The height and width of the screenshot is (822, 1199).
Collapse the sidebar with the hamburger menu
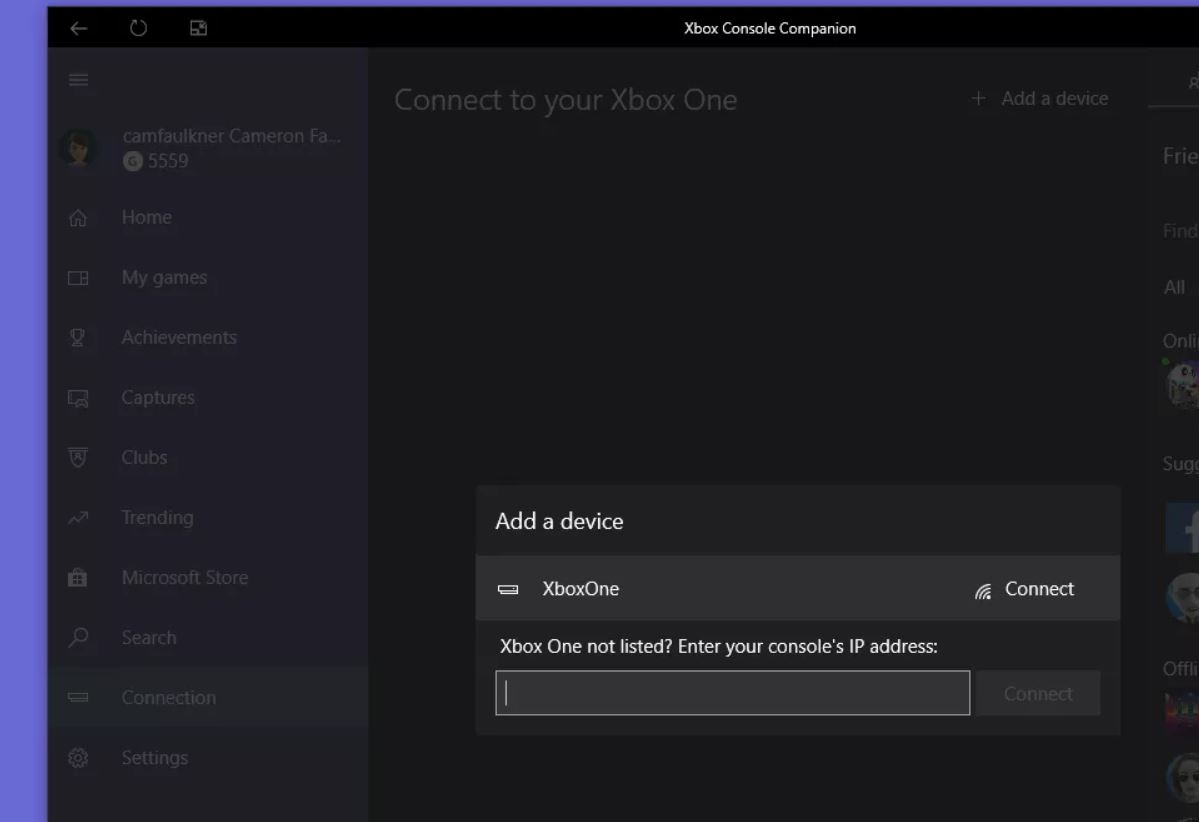click(x=78, y=79)
